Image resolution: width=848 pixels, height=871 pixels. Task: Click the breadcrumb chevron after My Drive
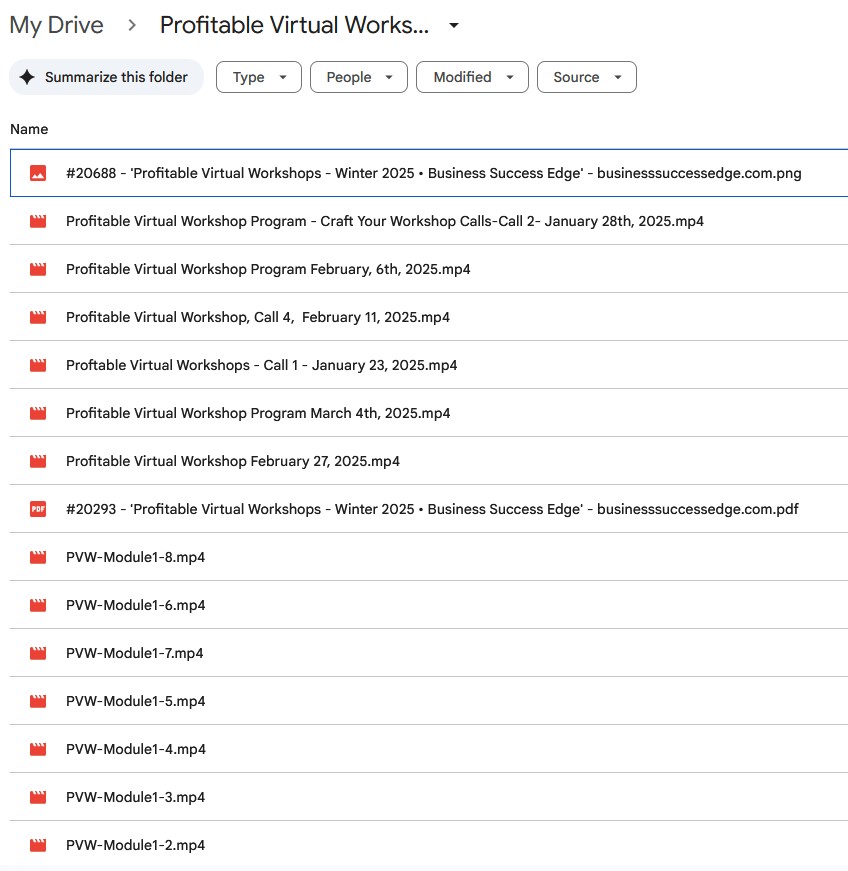(x=131, y=25)
